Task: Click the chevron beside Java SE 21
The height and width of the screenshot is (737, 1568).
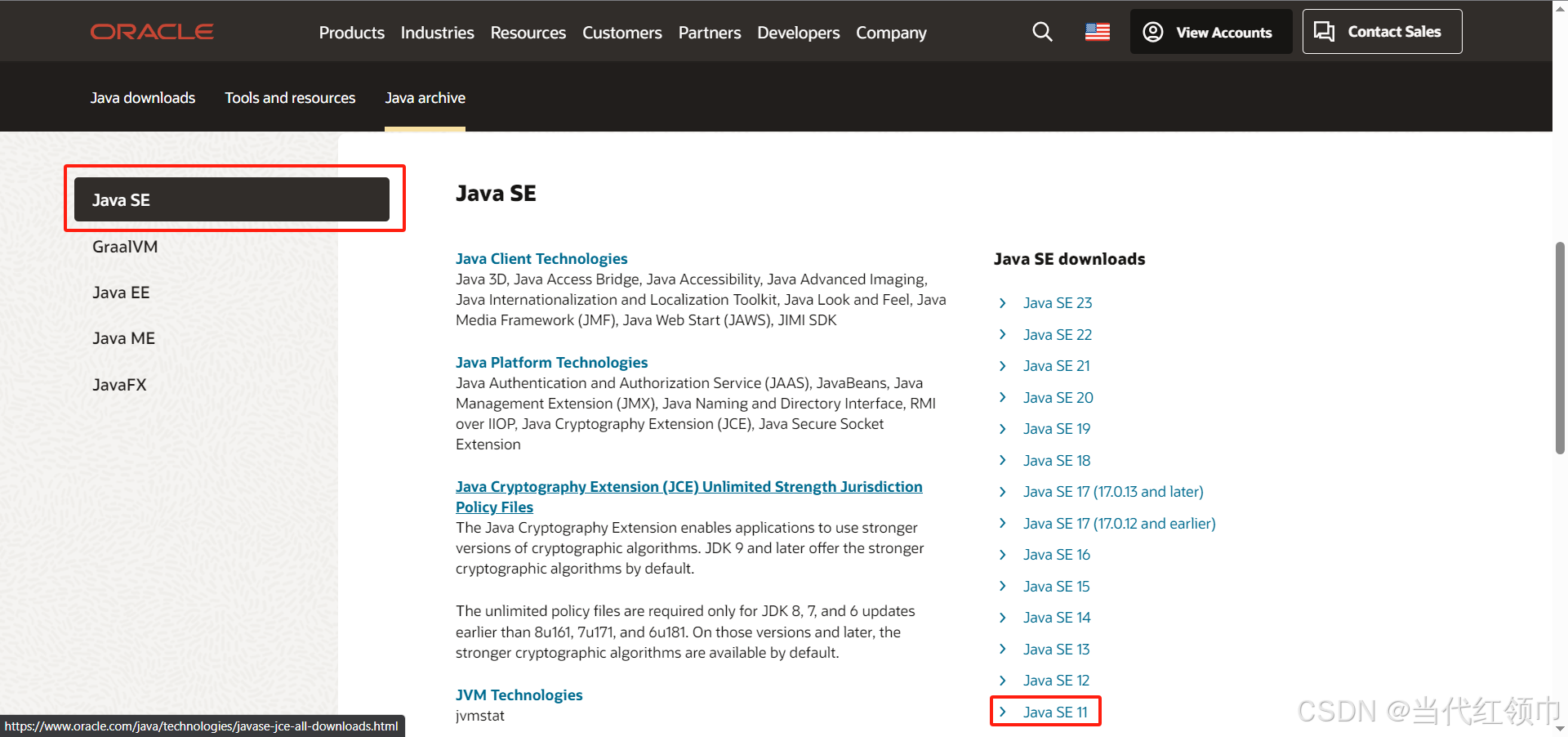Action: point(1003,366)
